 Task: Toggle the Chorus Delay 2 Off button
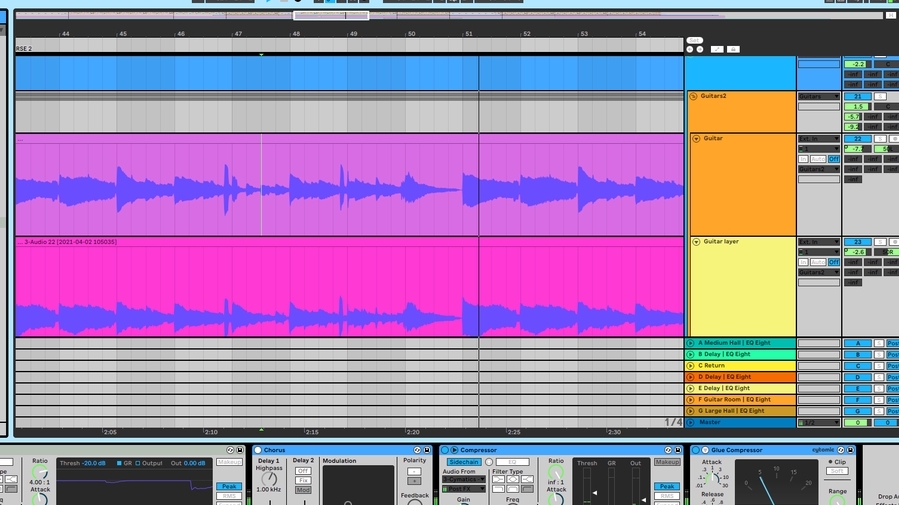(303, 471)
